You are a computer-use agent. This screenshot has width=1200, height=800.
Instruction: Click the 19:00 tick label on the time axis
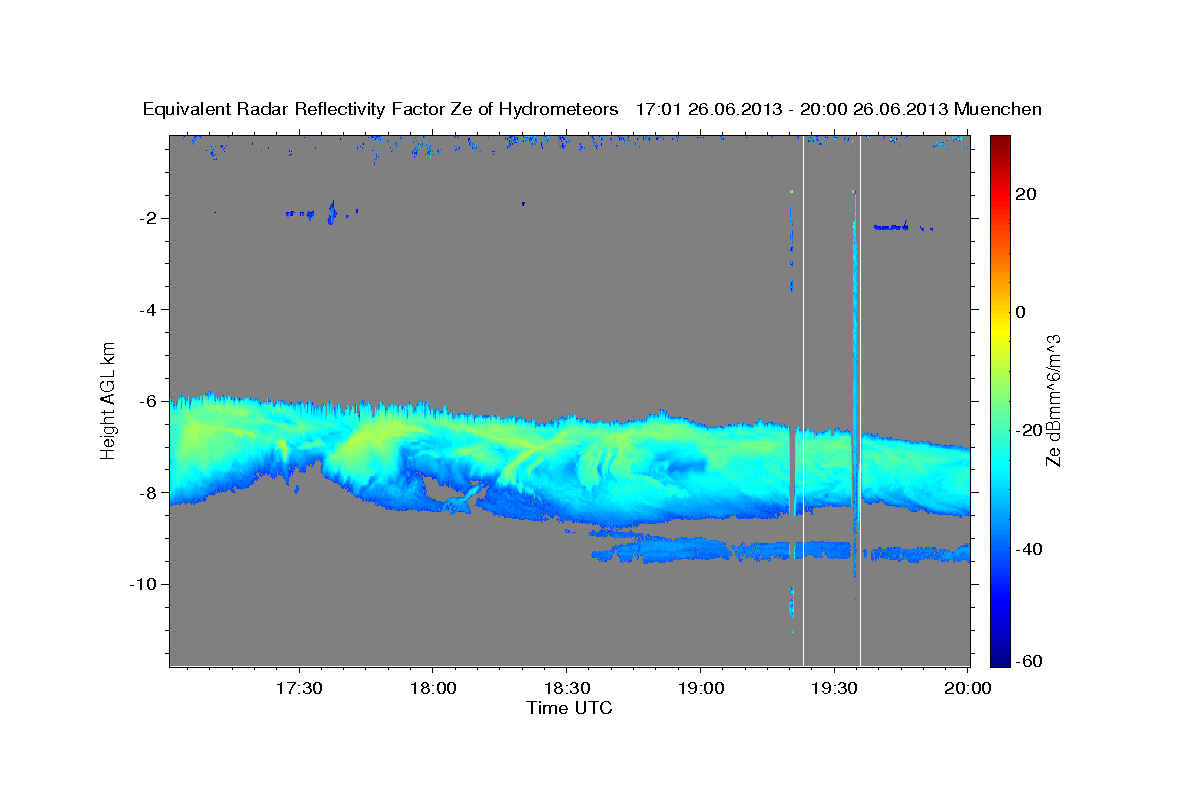click(700, 689)
